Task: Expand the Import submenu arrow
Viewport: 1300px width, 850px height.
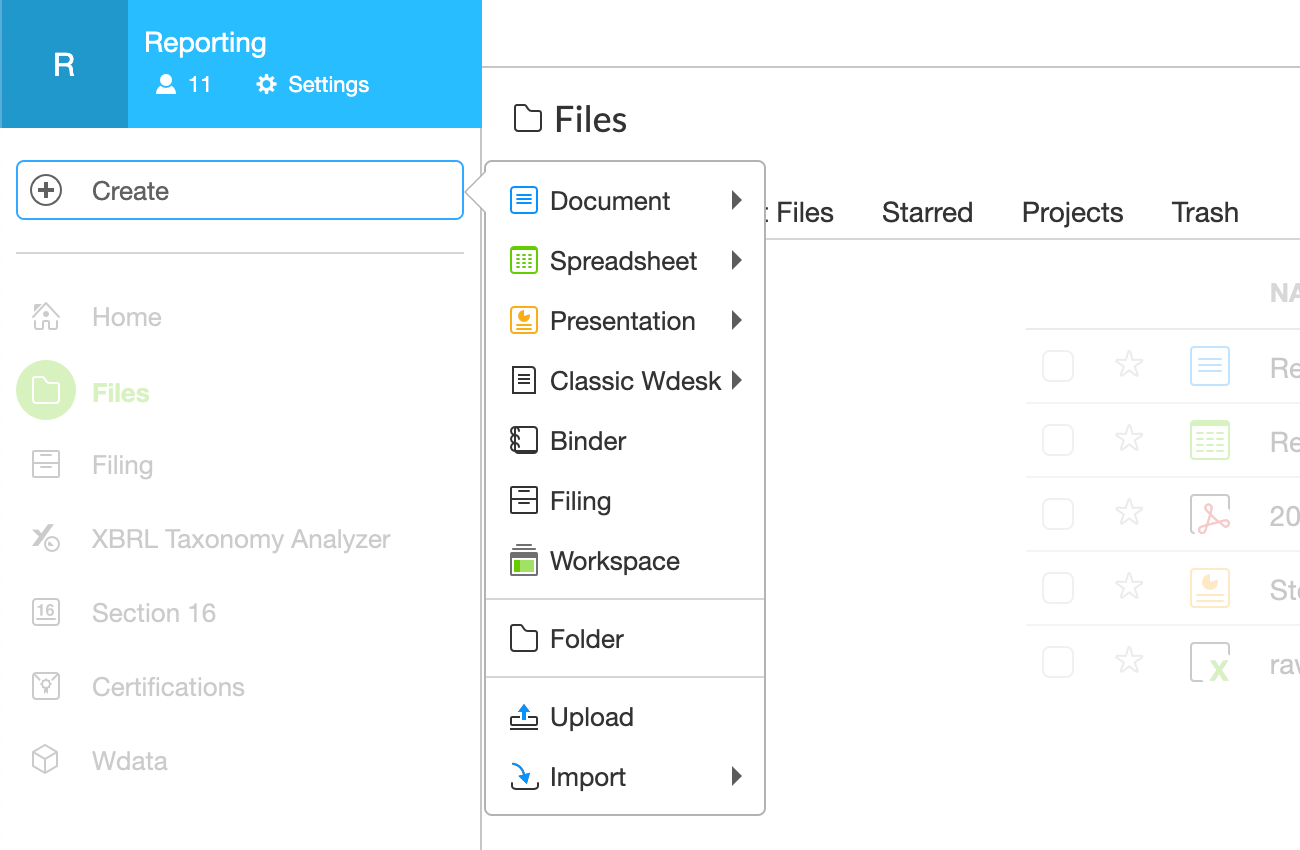Action: tap(737, 777)
